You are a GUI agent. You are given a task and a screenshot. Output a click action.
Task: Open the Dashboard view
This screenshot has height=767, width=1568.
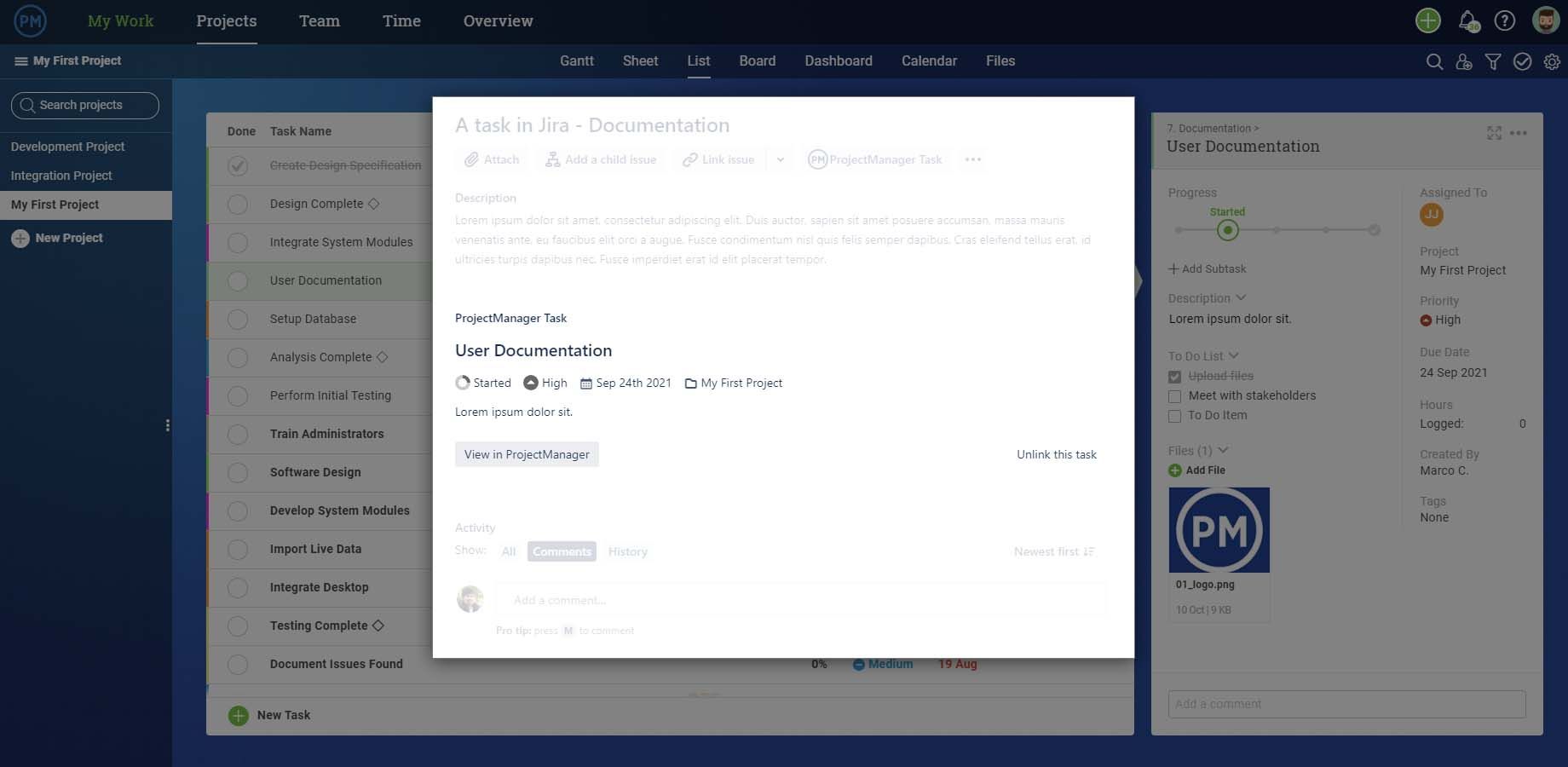pyautogui.click(x=839, y=61)
